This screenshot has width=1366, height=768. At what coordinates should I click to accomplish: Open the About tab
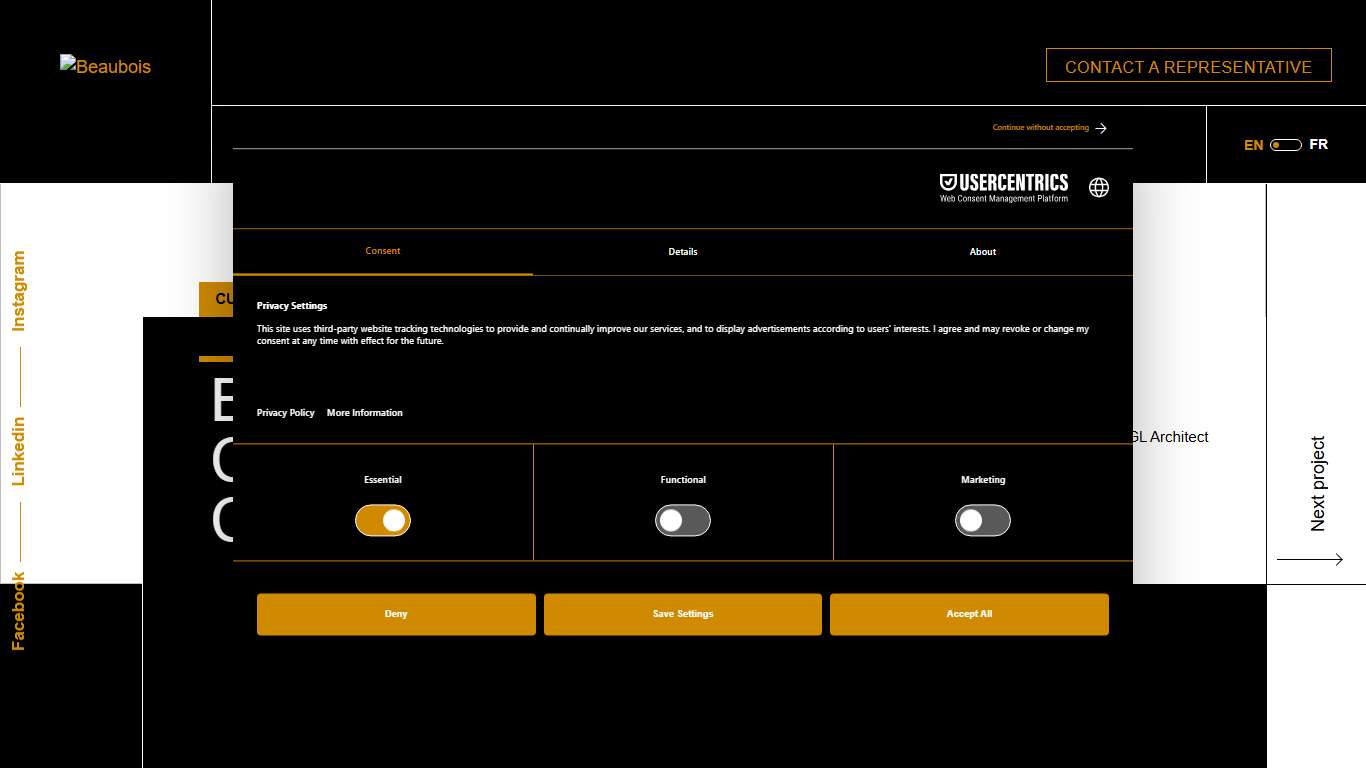pyautogui.click(x=983, y=252)
